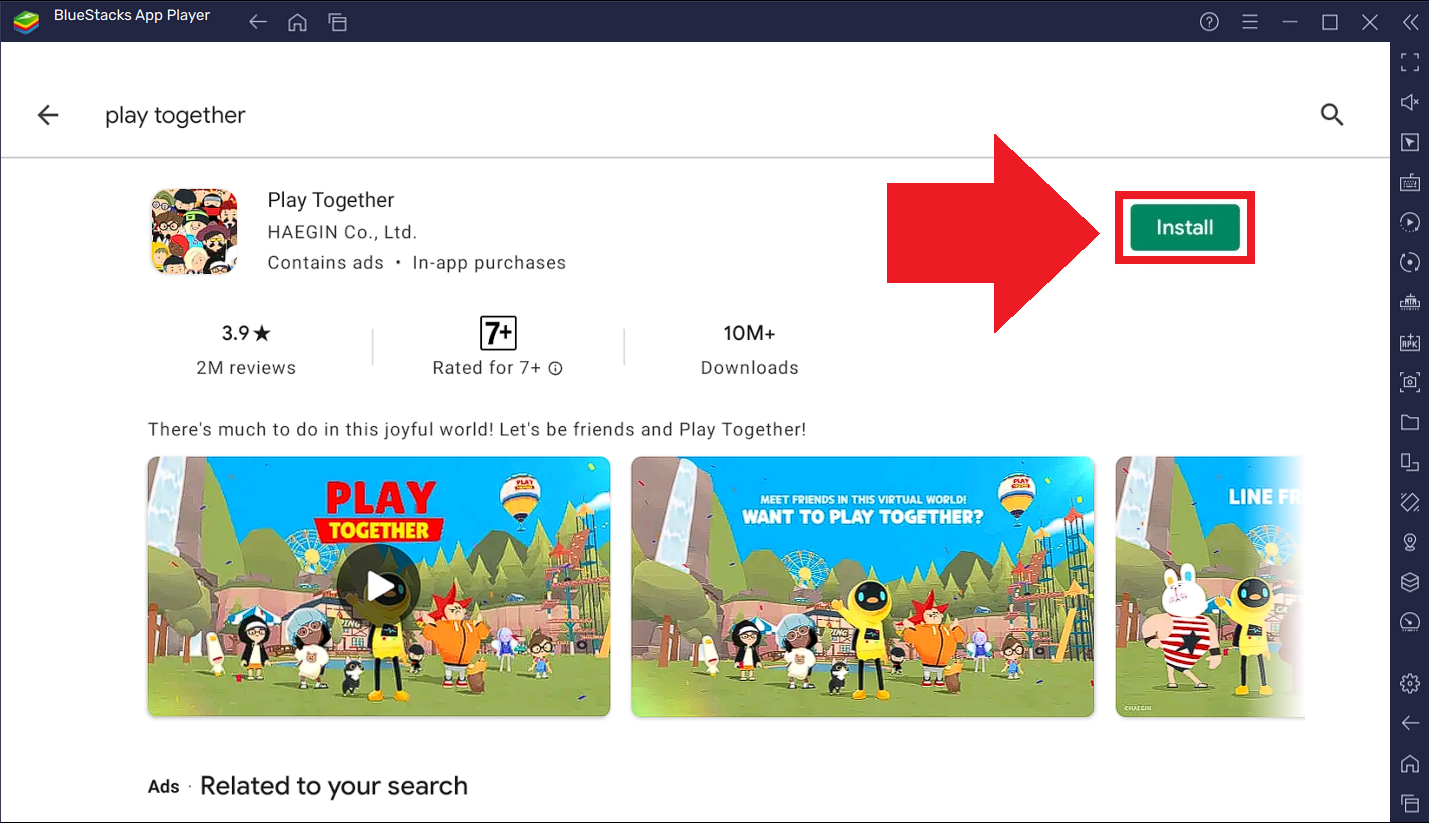Open the BlueStacks settings gear
The image size is (1429, 823).
point(1410,683)
